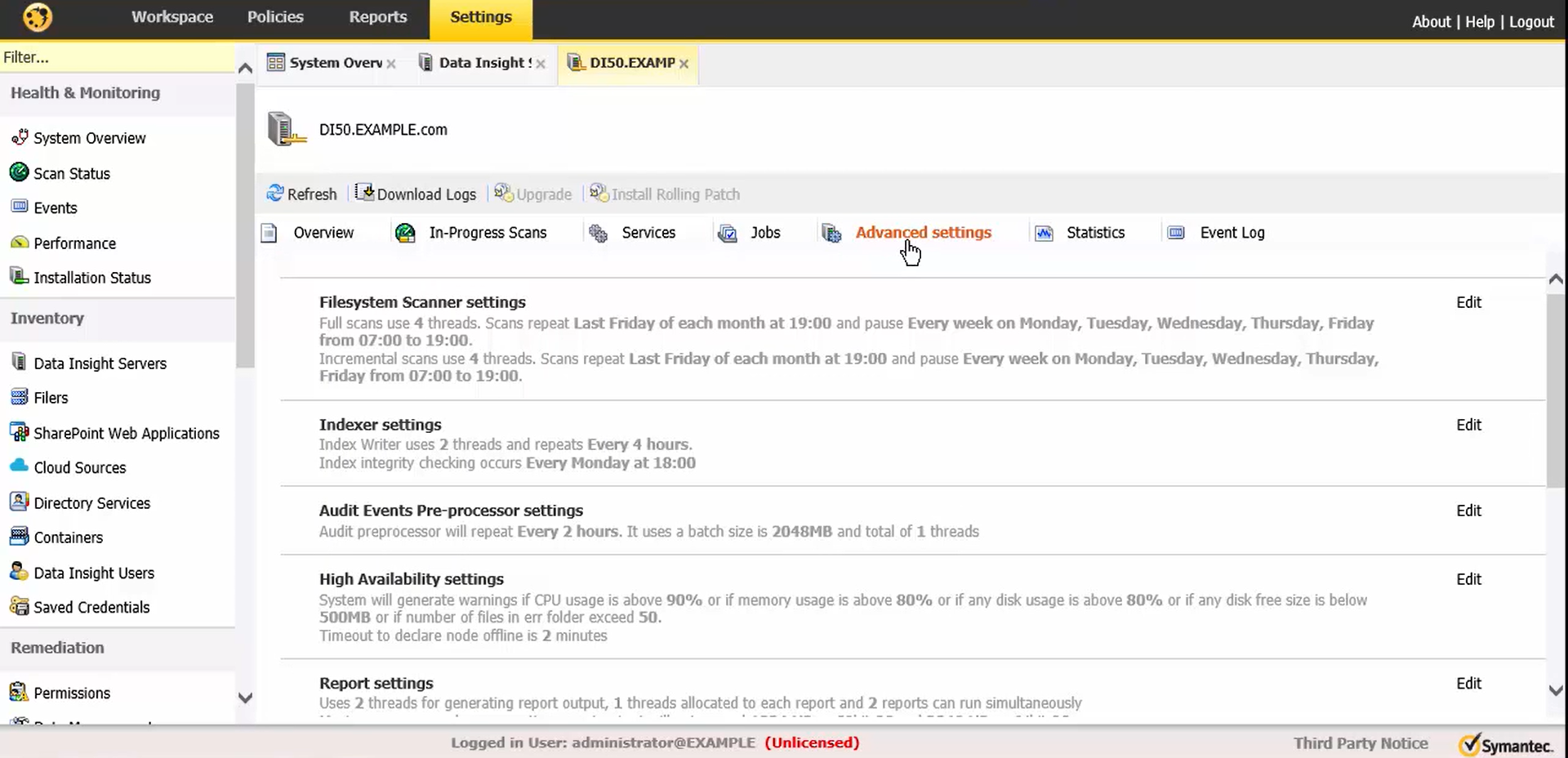The height and width of the screenshot is (758, 1568).
Task: Click the About link
Action: 1431,22
